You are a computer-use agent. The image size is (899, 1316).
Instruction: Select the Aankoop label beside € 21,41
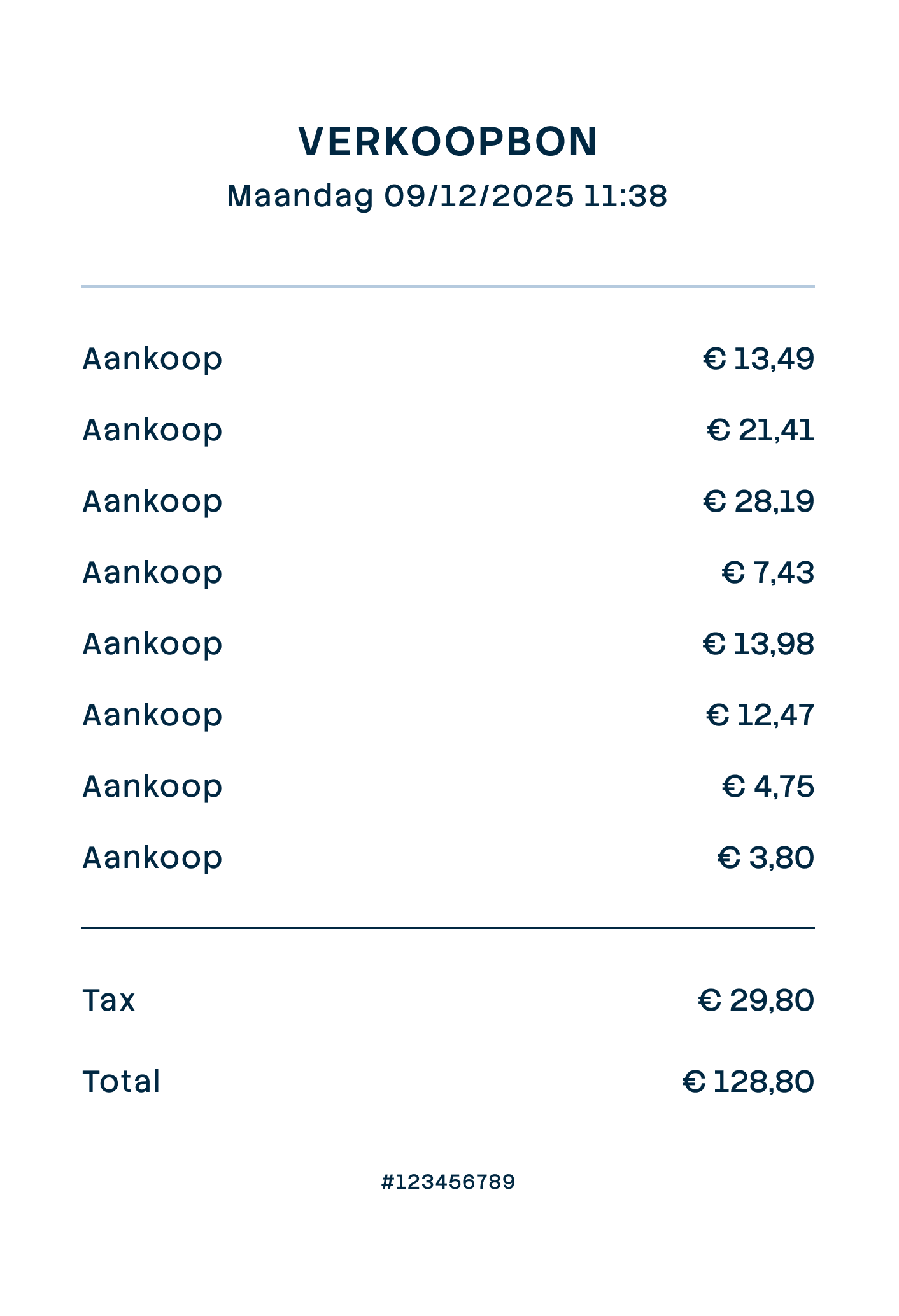152,430
